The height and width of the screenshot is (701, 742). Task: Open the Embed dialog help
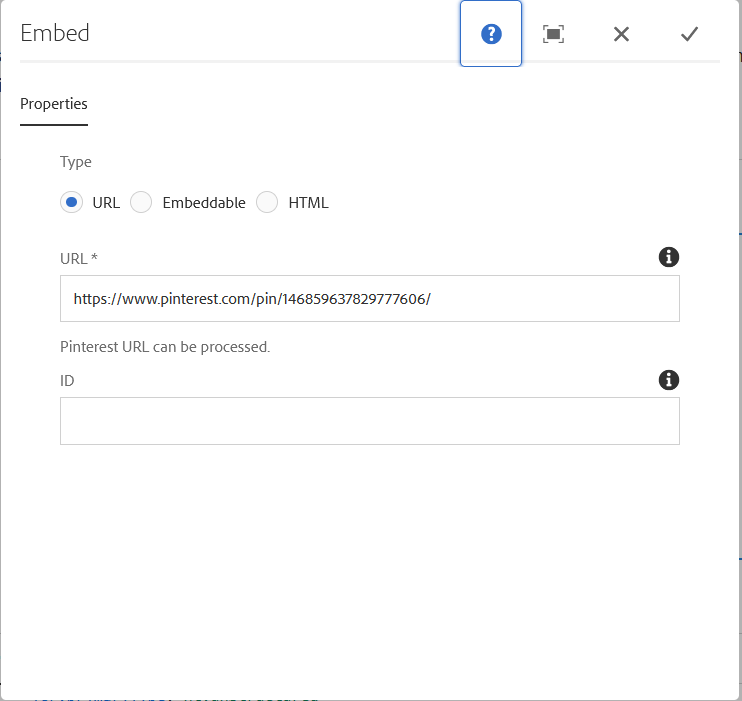pos(491,34)
